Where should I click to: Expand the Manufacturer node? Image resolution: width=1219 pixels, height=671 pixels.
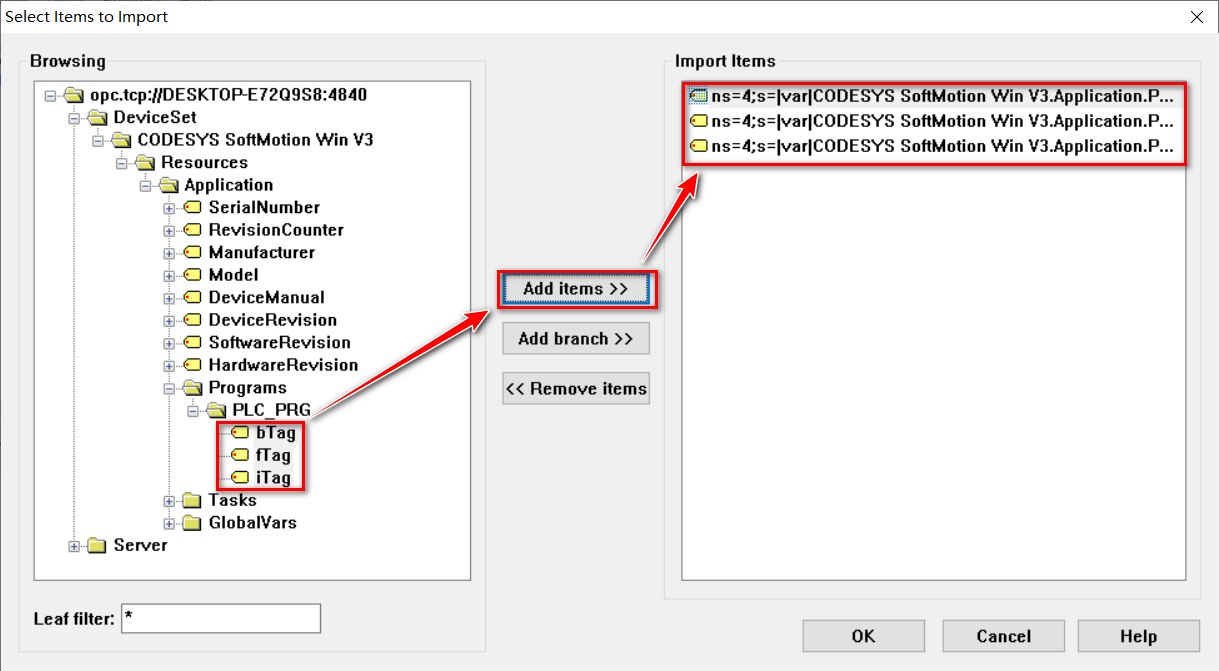[169, 253]
